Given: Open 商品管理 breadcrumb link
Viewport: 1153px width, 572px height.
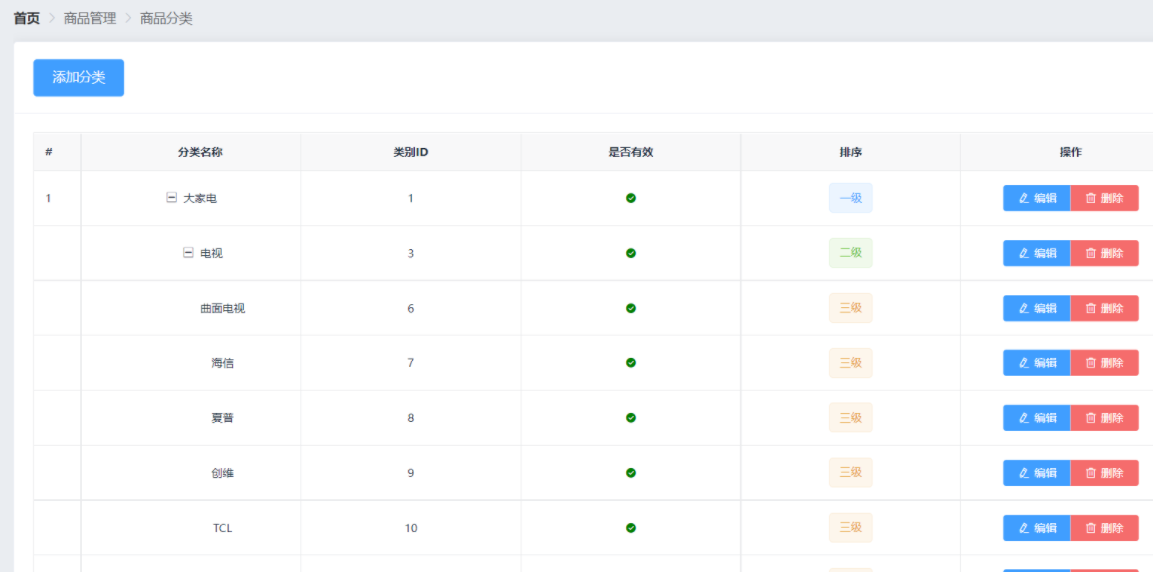Looking at the screenshot, I should pos(90,18).
